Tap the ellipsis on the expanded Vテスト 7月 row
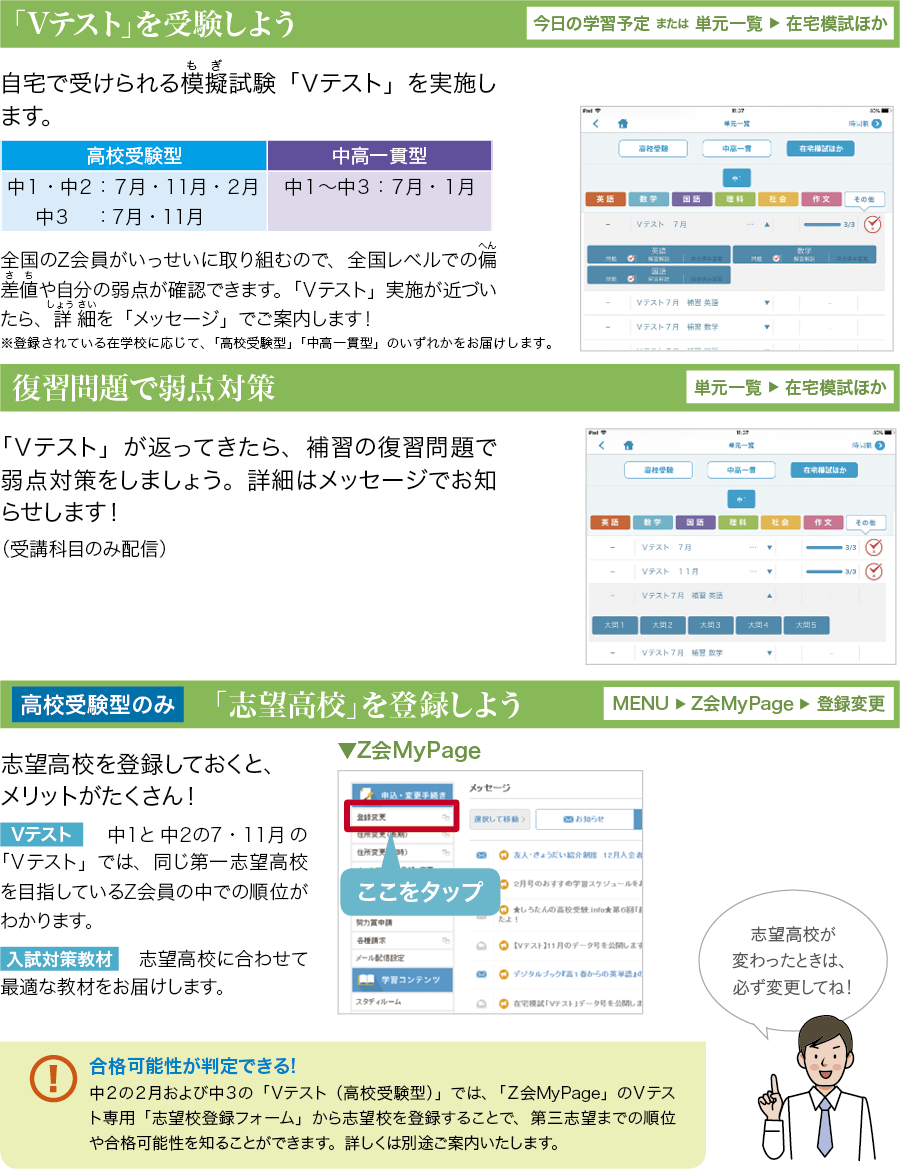Image resolution: width=900 pixels, height=1170 pixels. click(x=750, y=224)
